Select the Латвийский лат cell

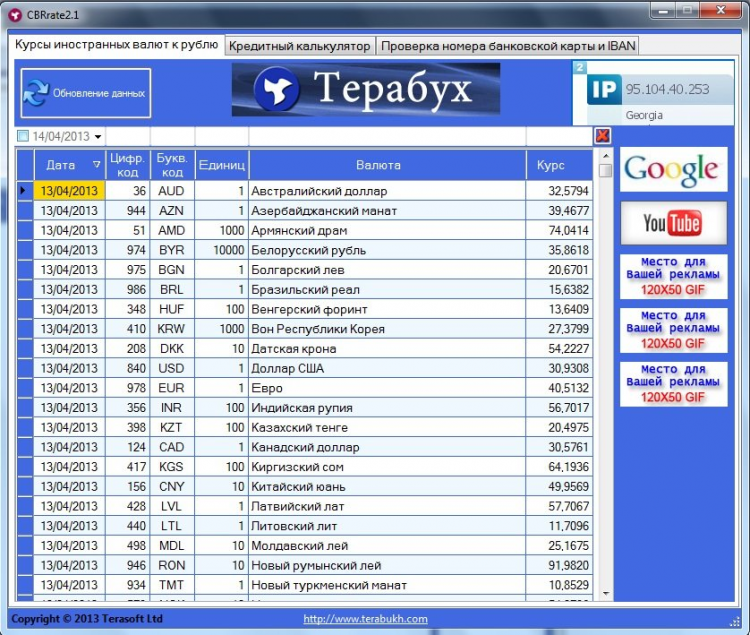[x=387, y=506]
